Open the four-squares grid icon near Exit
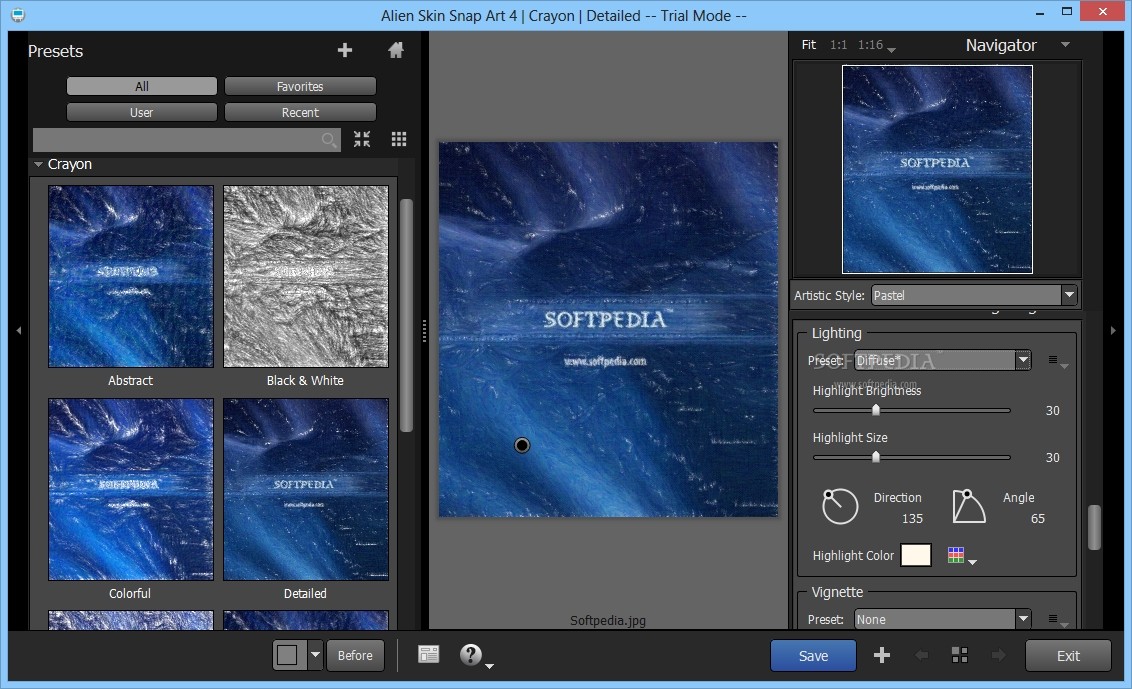This screenshot has height=689, width=1132. pyautogui.click(x=959, y=655)
